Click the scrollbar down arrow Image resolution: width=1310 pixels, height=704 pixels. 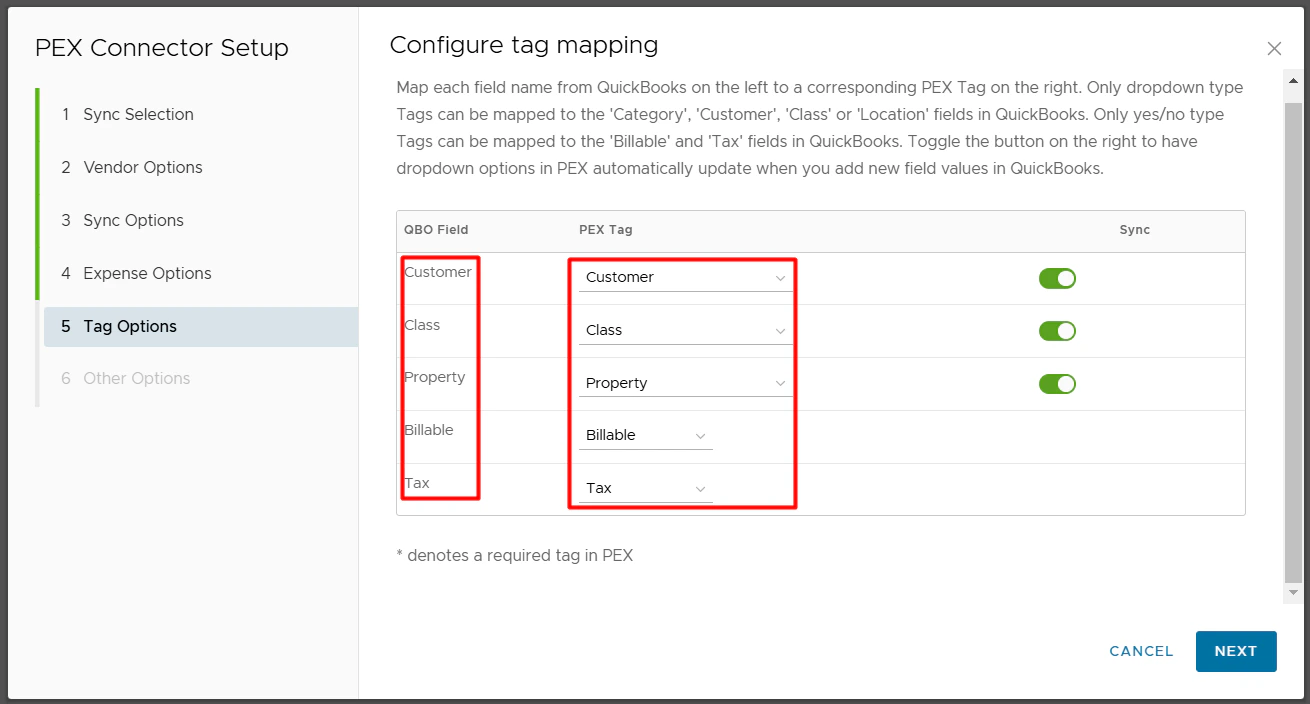1293,592
